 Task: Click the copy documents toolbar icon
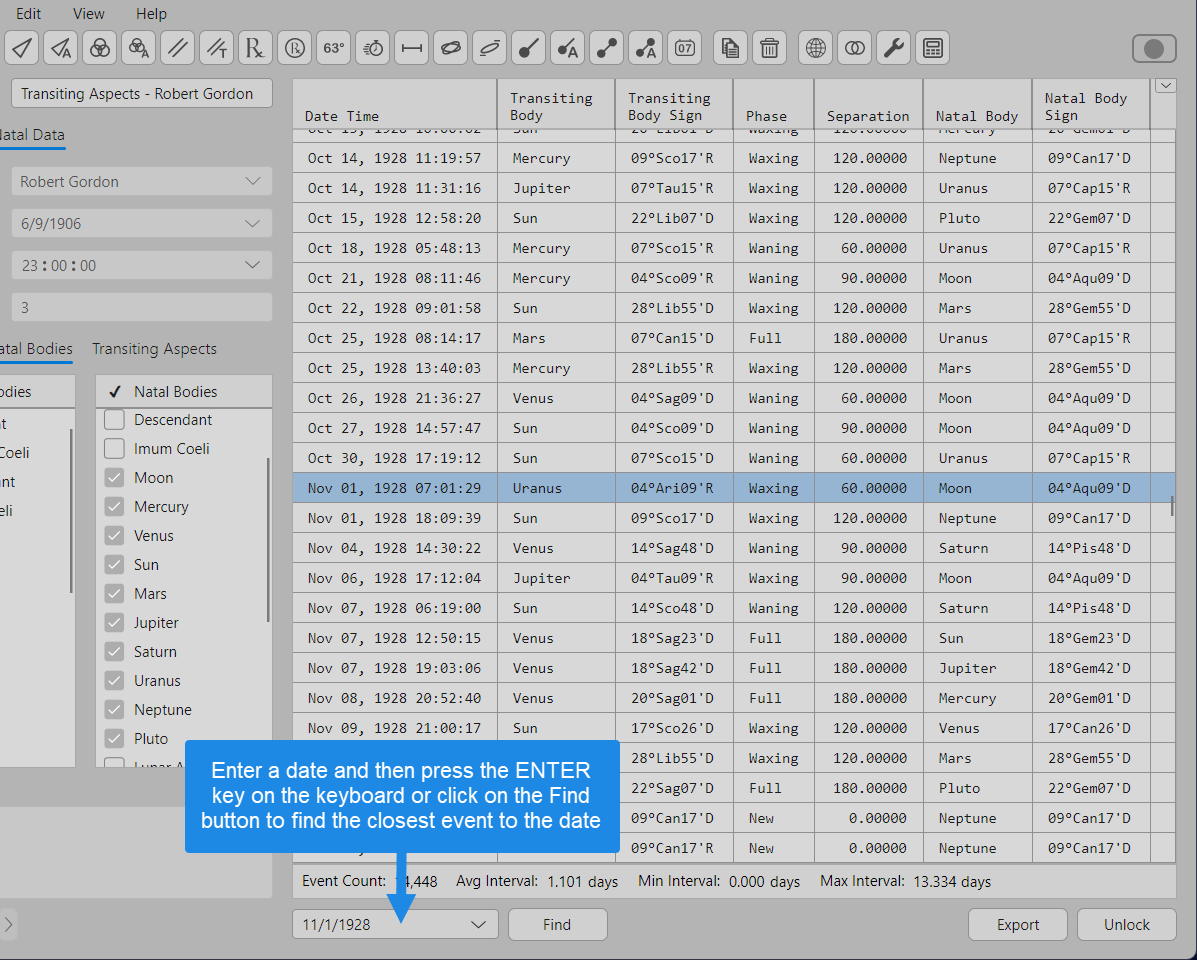(x=731, y=47)
